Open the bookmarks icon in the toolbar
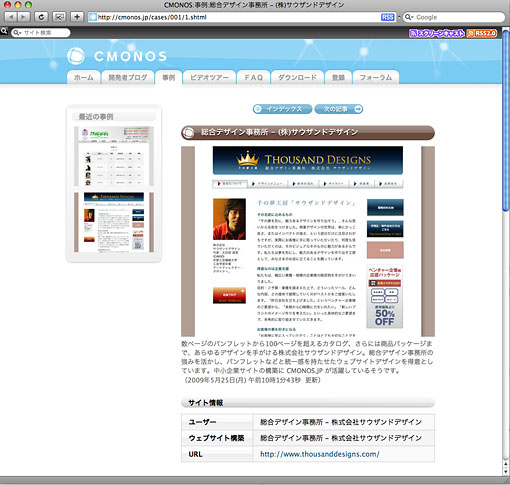Image resolution: width=510 pixels, height=485 pixels. pyautogui.click(x=59, y=17)
